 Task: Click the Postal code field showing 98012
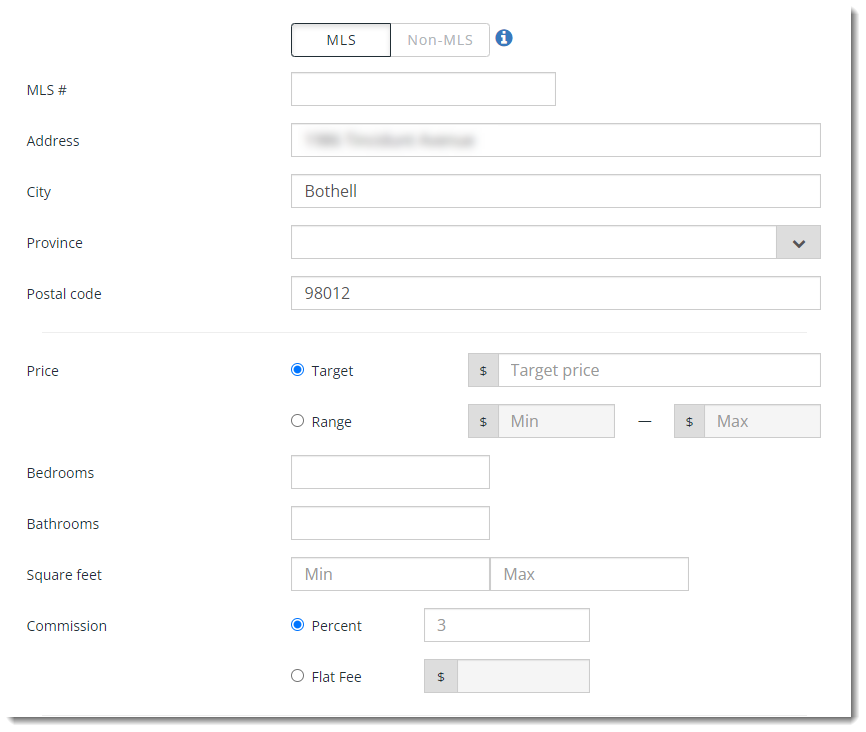[x=555, y=293]
